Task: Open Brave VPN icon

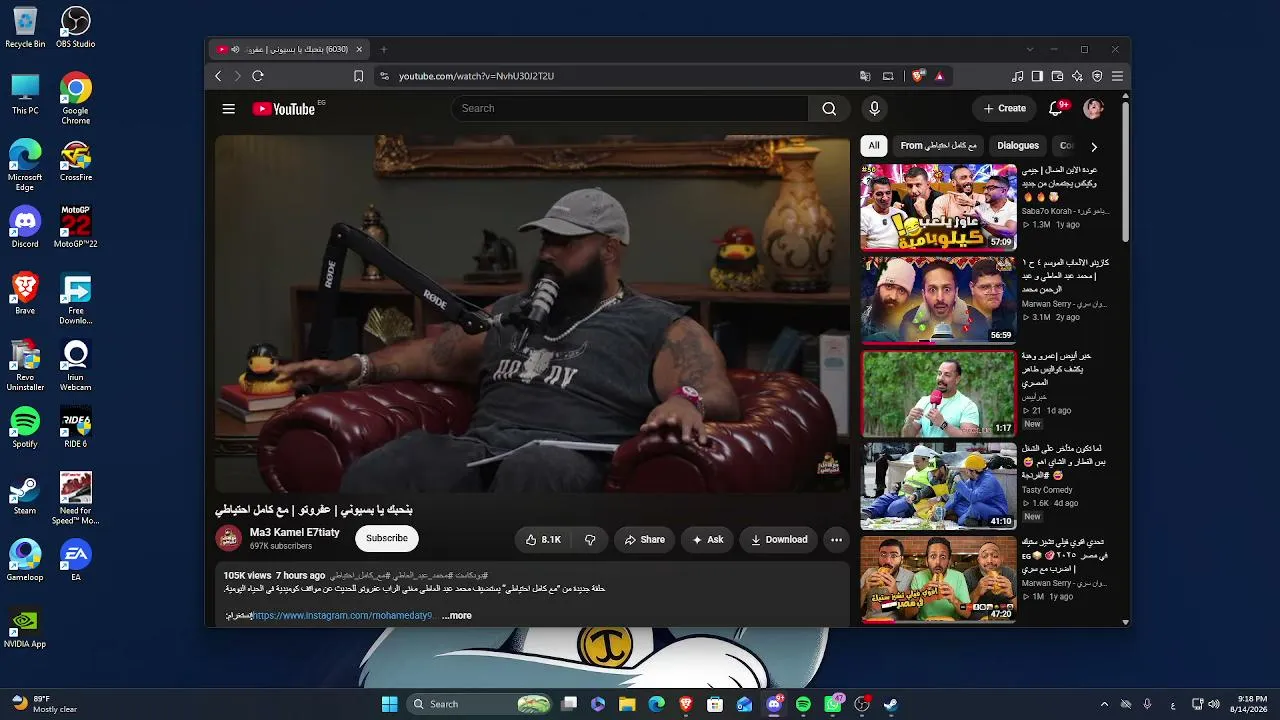Action: point(1097,76)
